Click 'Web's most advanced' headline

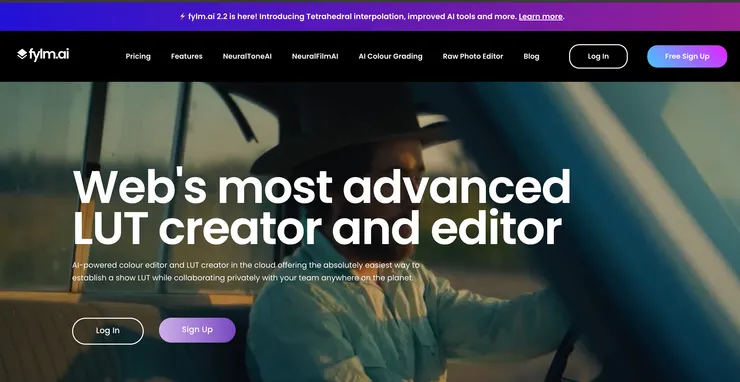[x=322, y=186]
